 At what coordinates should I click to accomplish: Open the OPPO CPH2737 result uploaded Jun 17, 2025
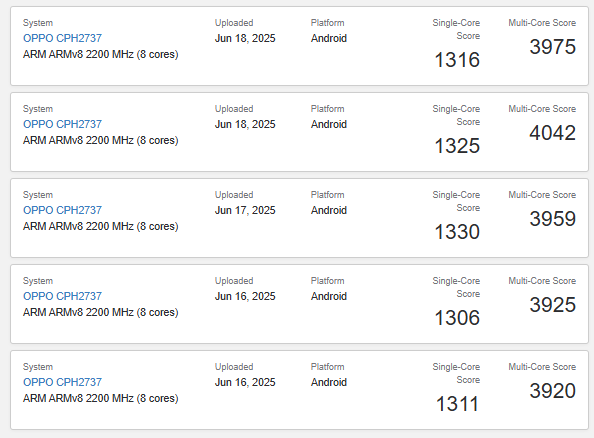coord(63,210)
